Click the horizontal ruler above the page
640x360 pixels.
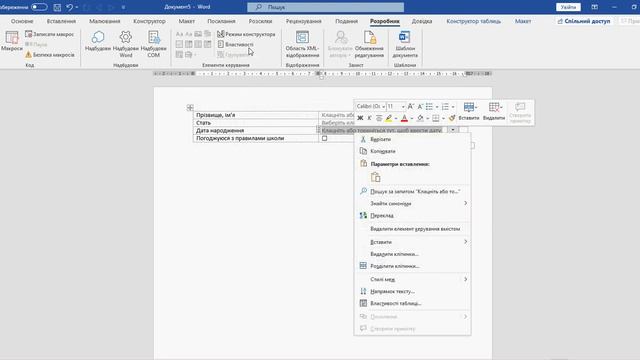click(x=322, y=74)
